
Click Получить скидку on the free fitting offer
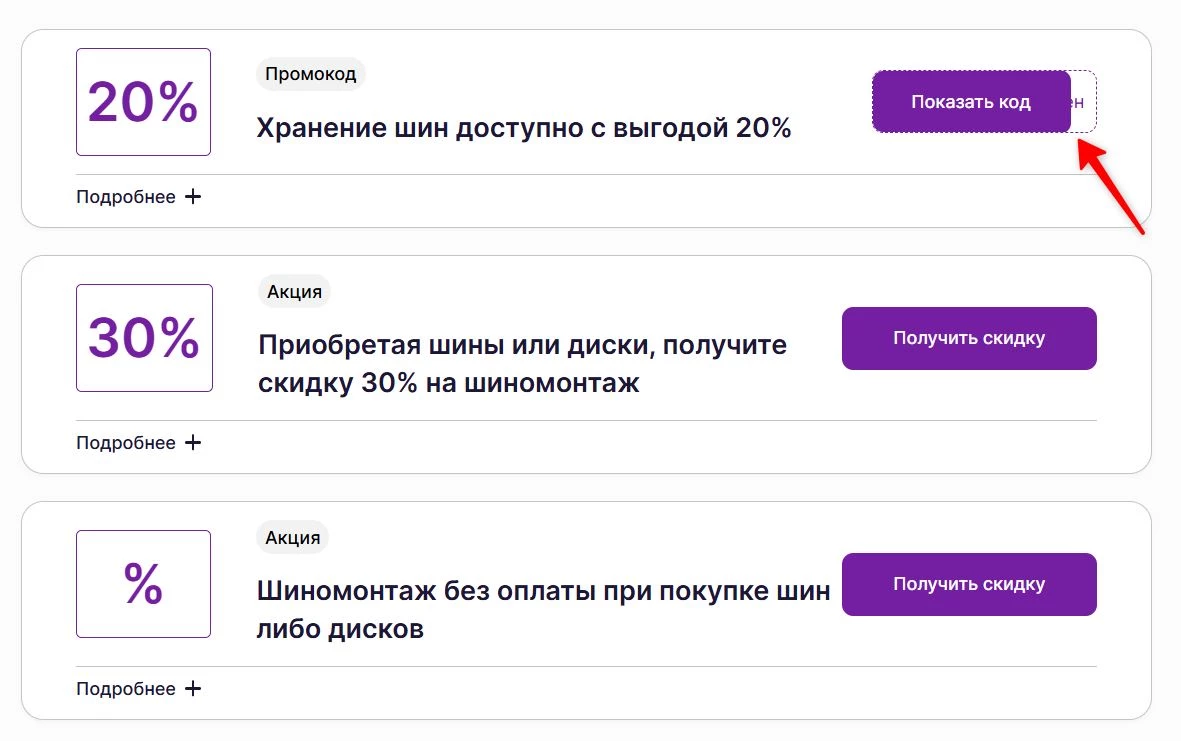pos(968,584)
